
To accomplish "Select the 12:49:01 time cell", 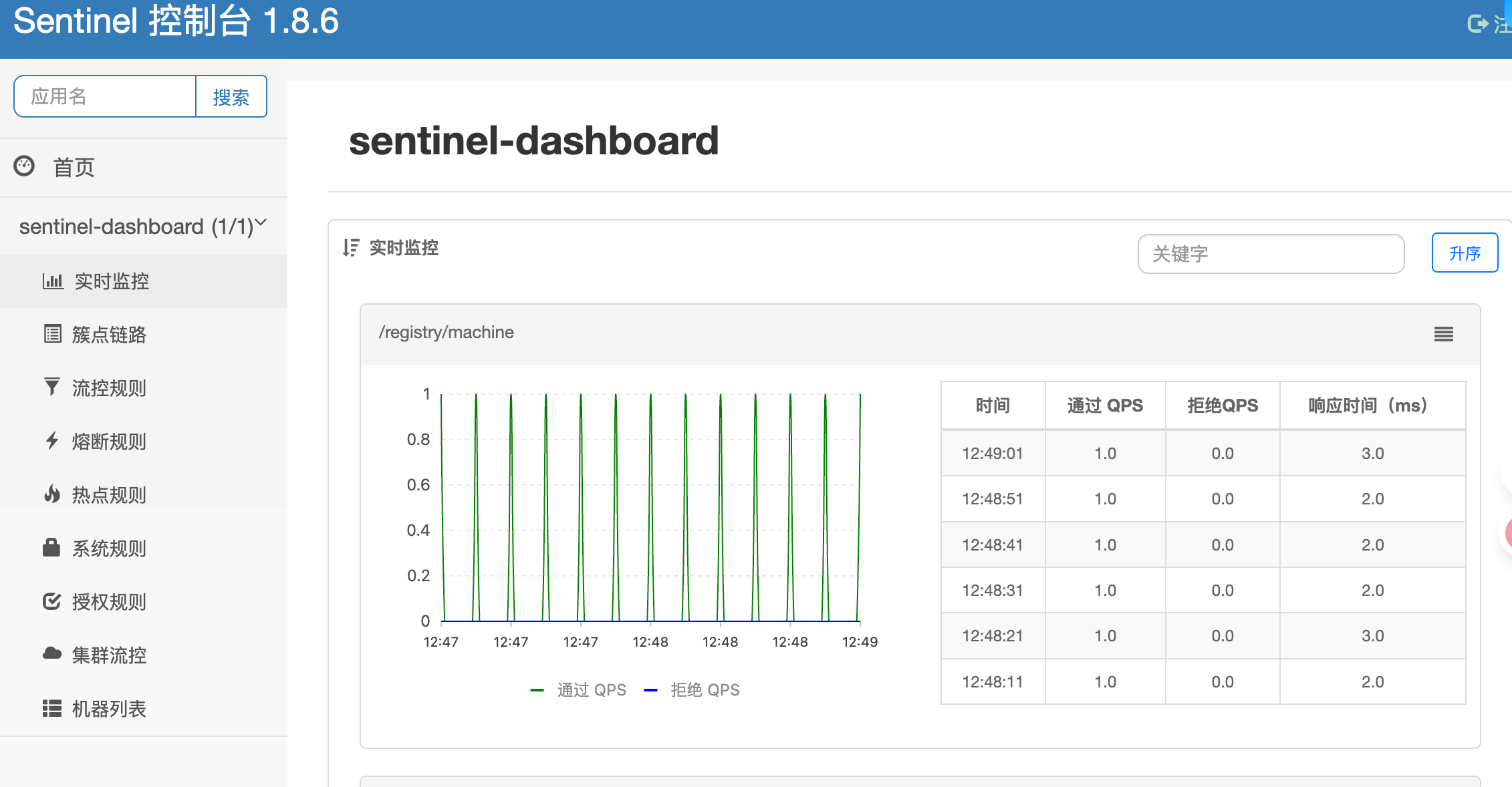I will coord(993,454).
